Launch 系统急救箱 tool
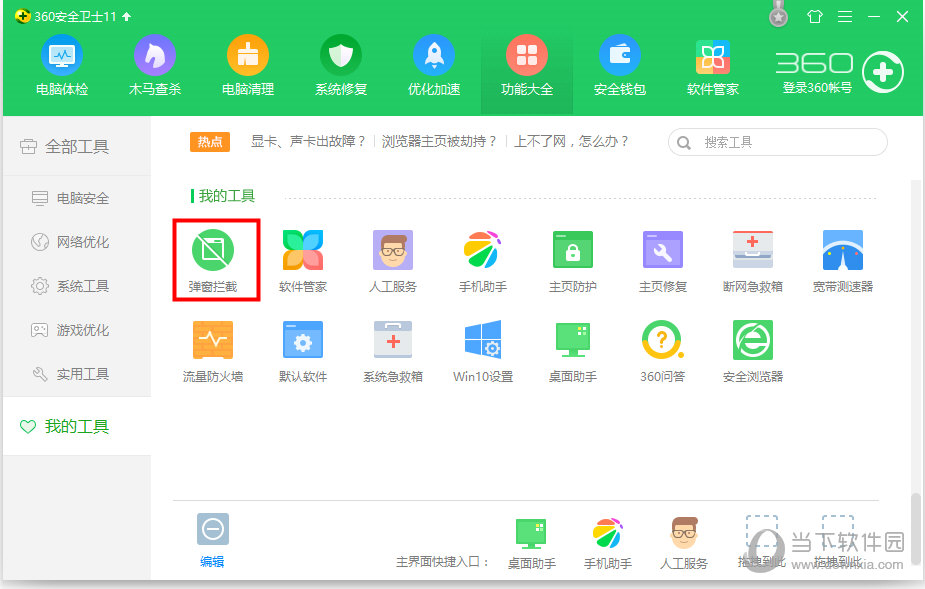The image size is (925, 589). coord(393,351)
